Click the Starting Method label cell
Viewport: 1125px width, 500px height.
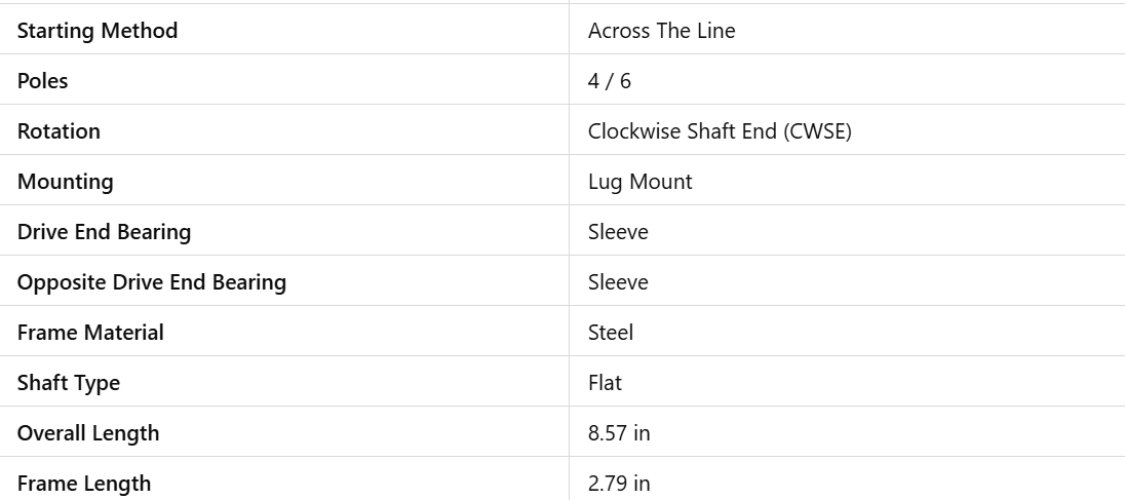pos(98,31)
